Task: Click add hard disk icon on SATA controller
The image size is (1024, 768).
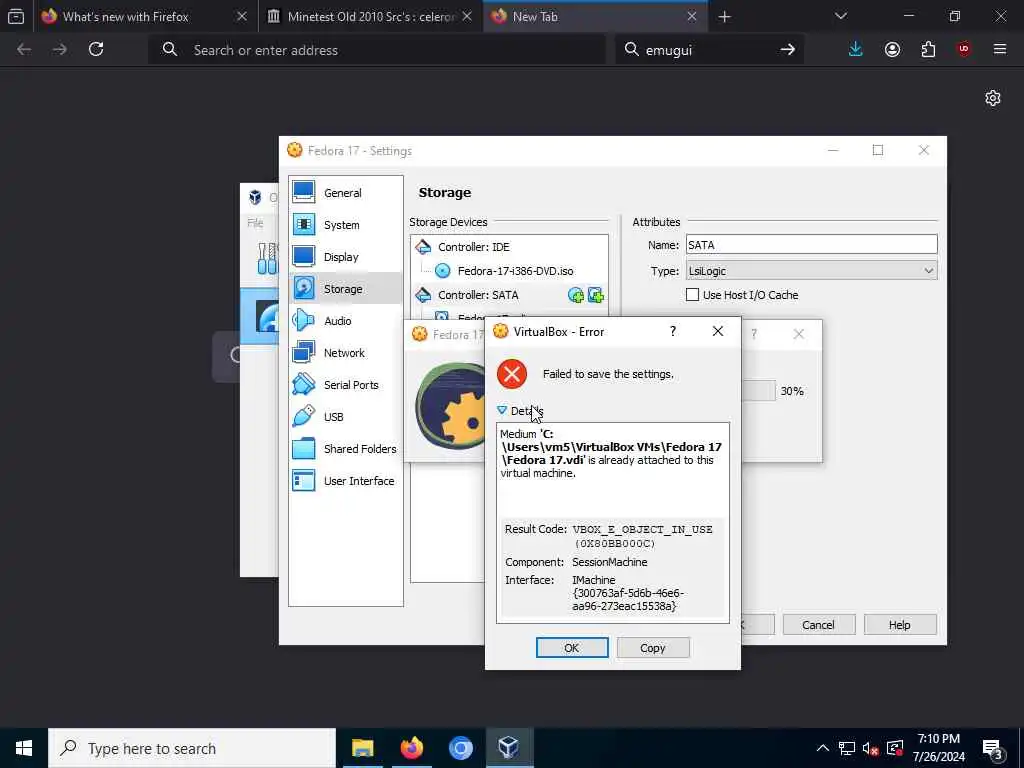Action: pos(596,295)
